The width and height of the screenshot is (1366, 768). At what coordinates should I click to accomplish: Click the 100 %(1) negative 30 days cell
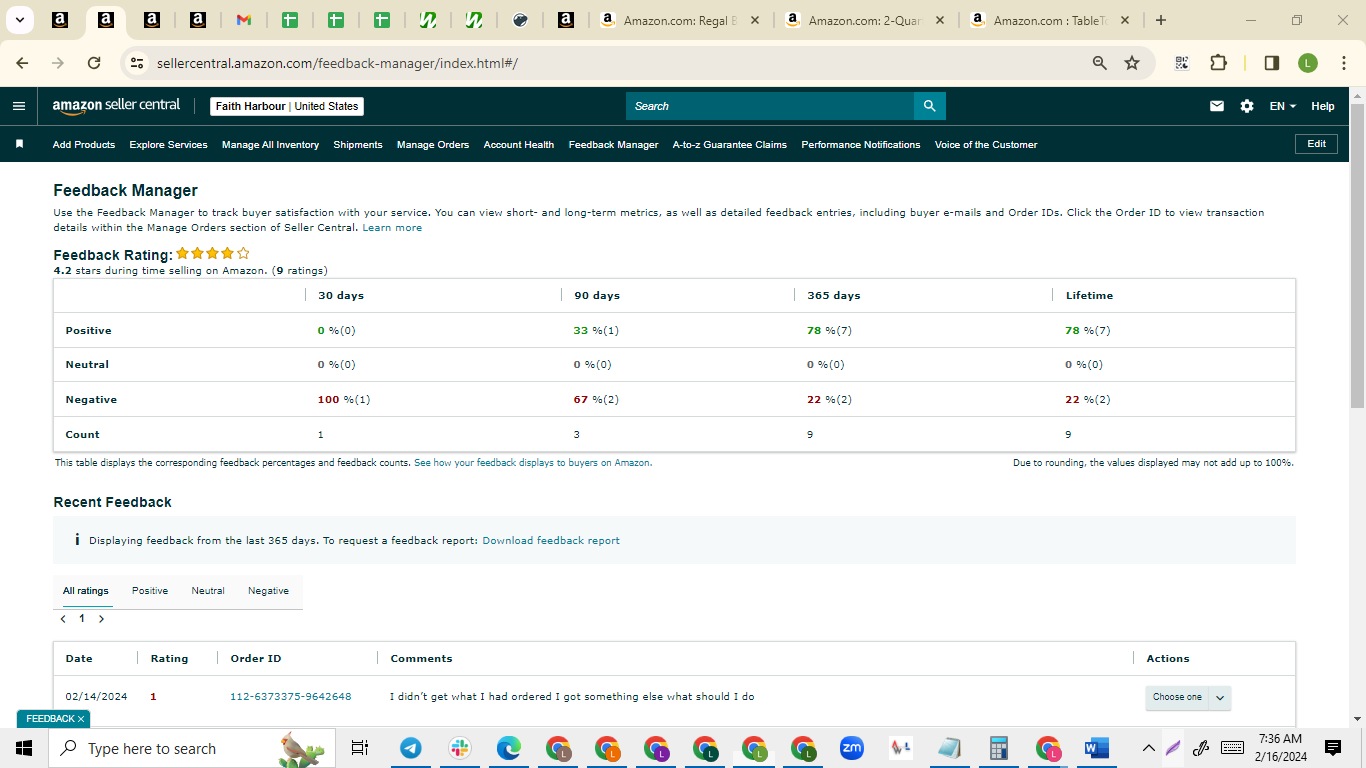pos(344,400)
